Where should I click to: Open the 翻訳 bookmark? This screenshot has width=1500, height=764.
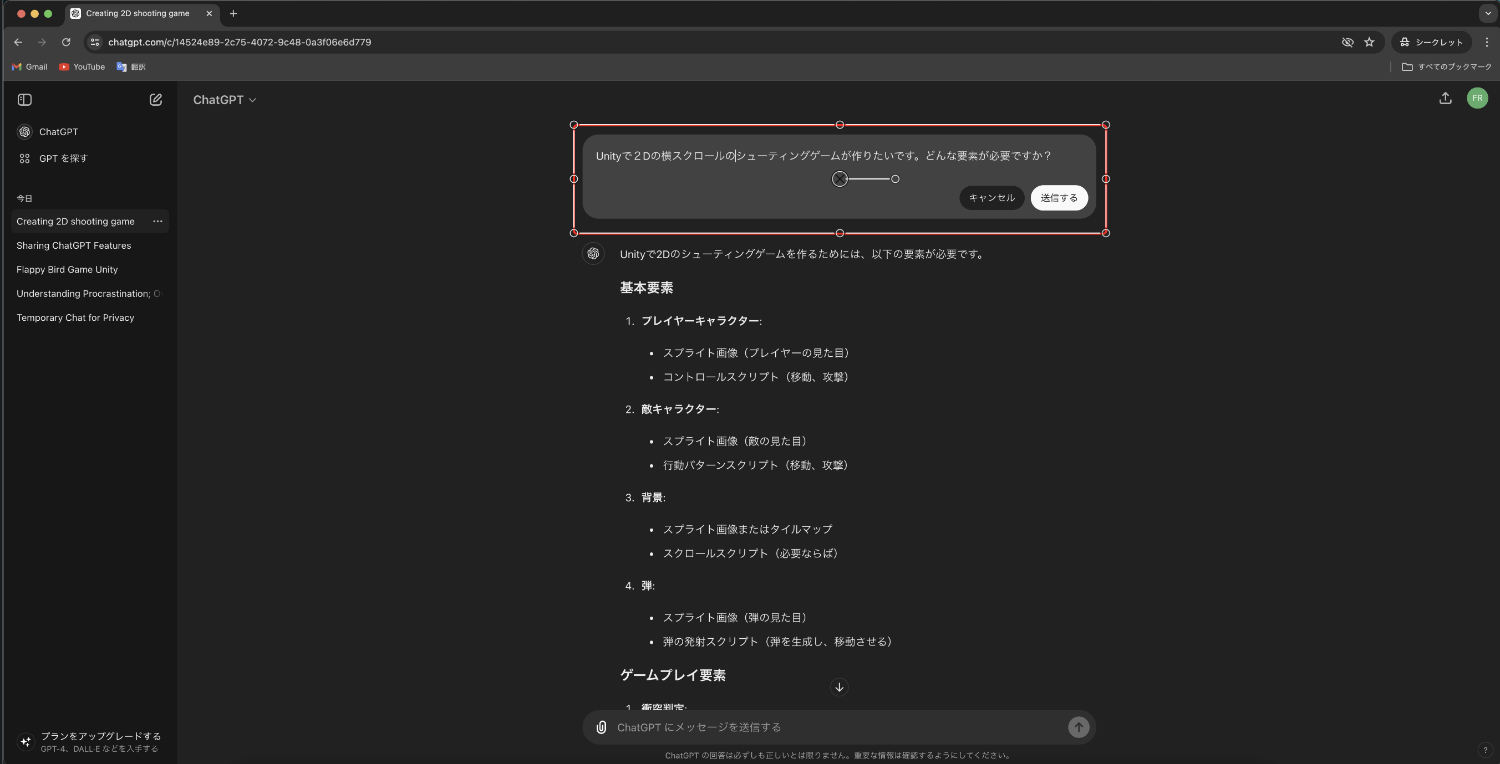[x=131, y=67]
